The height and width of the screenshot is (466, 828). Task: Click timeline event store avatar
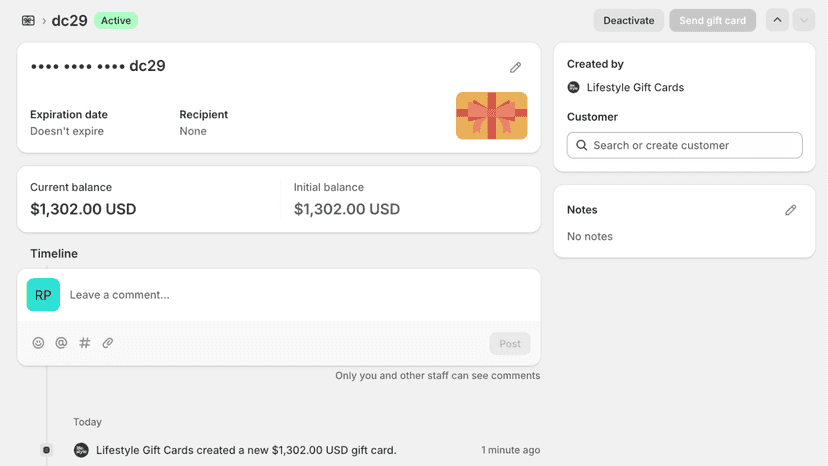tap(81, 450)
